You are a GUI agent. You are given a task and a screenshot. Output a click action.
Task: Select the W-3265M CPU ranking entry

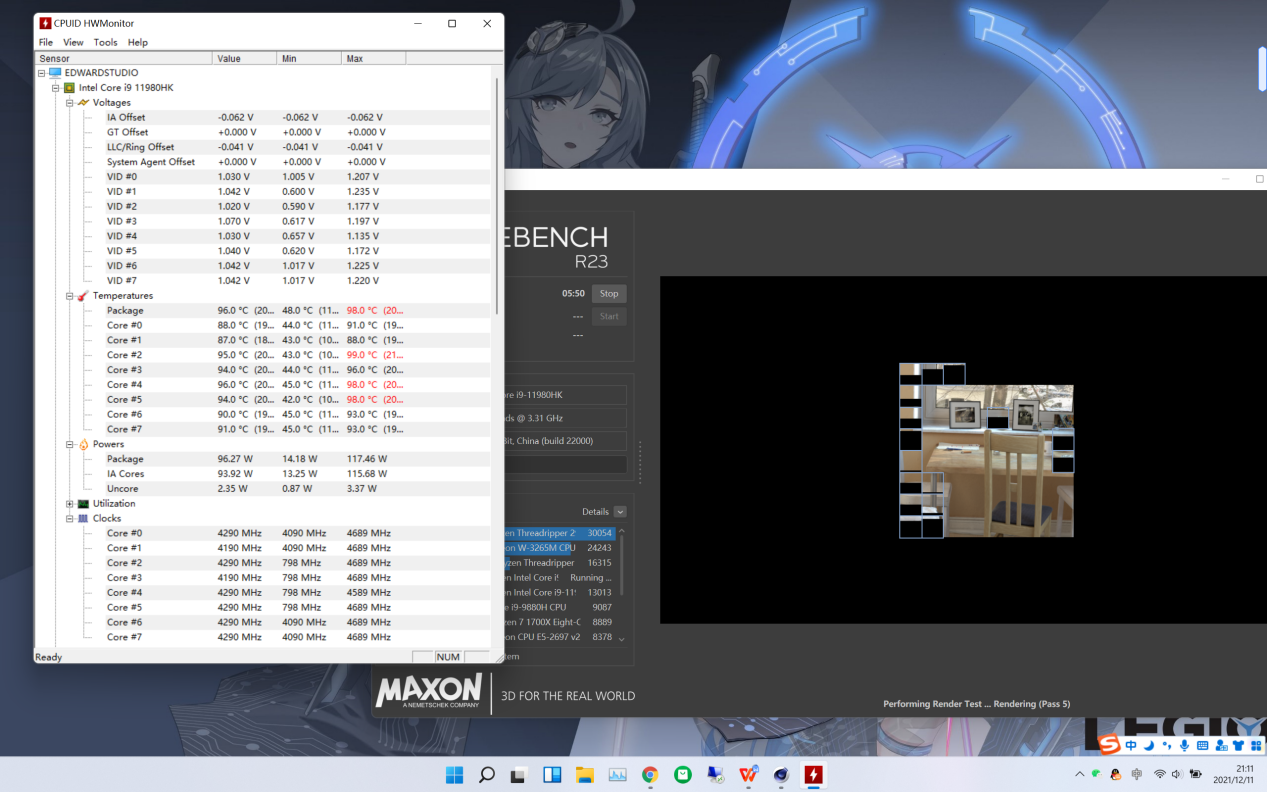562,548
